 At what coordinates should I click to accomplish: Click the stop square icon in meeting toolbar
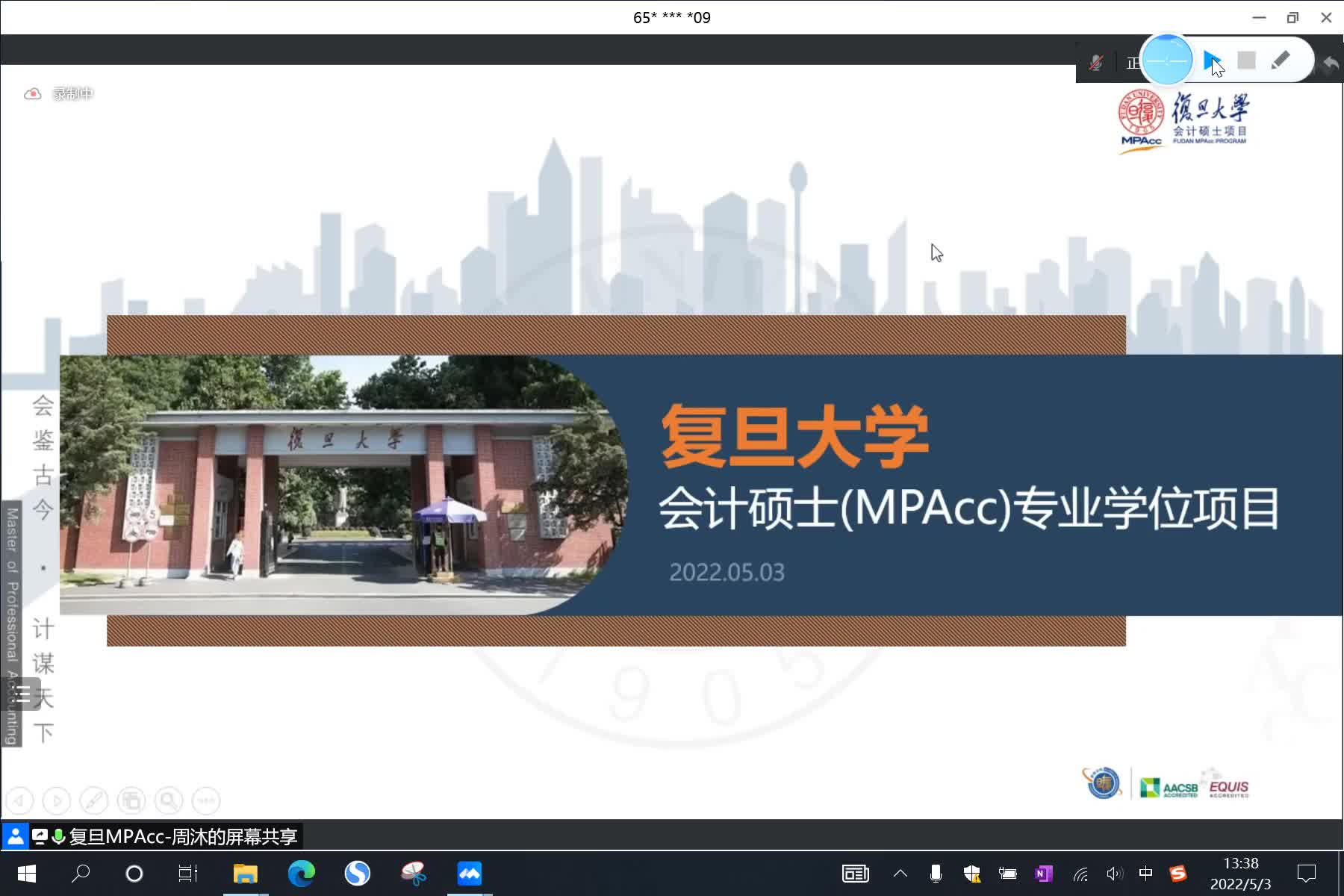coord(1245,60)
